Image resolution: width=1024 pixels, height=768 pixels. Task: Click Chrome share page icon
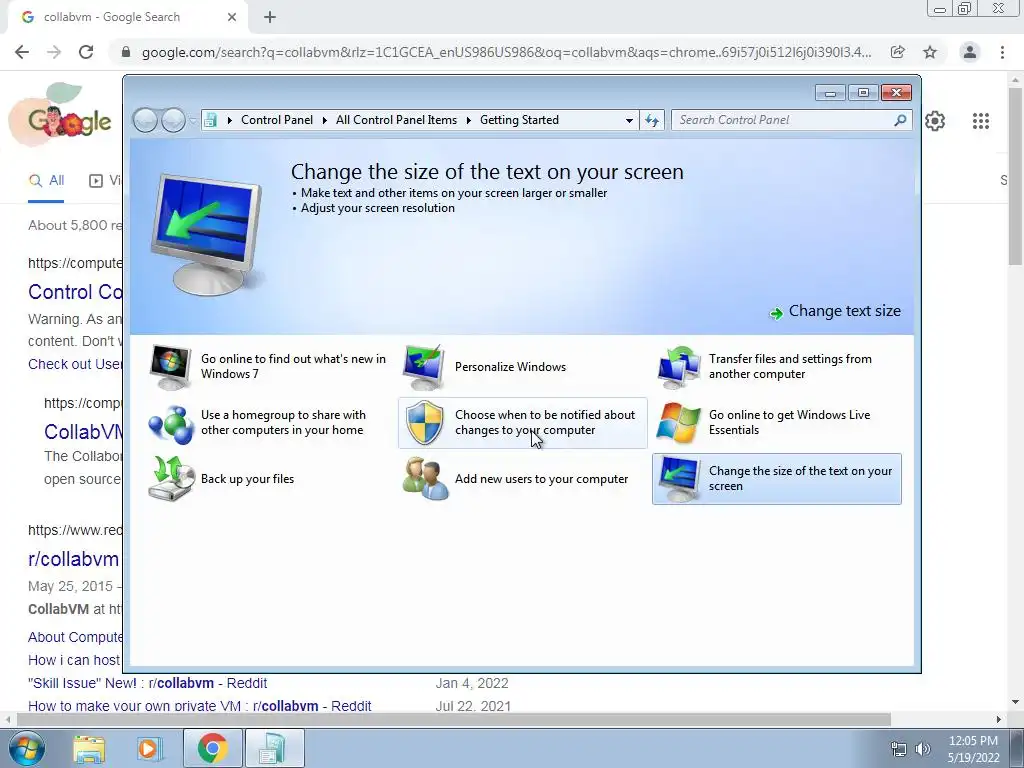[x=897, y=52]
